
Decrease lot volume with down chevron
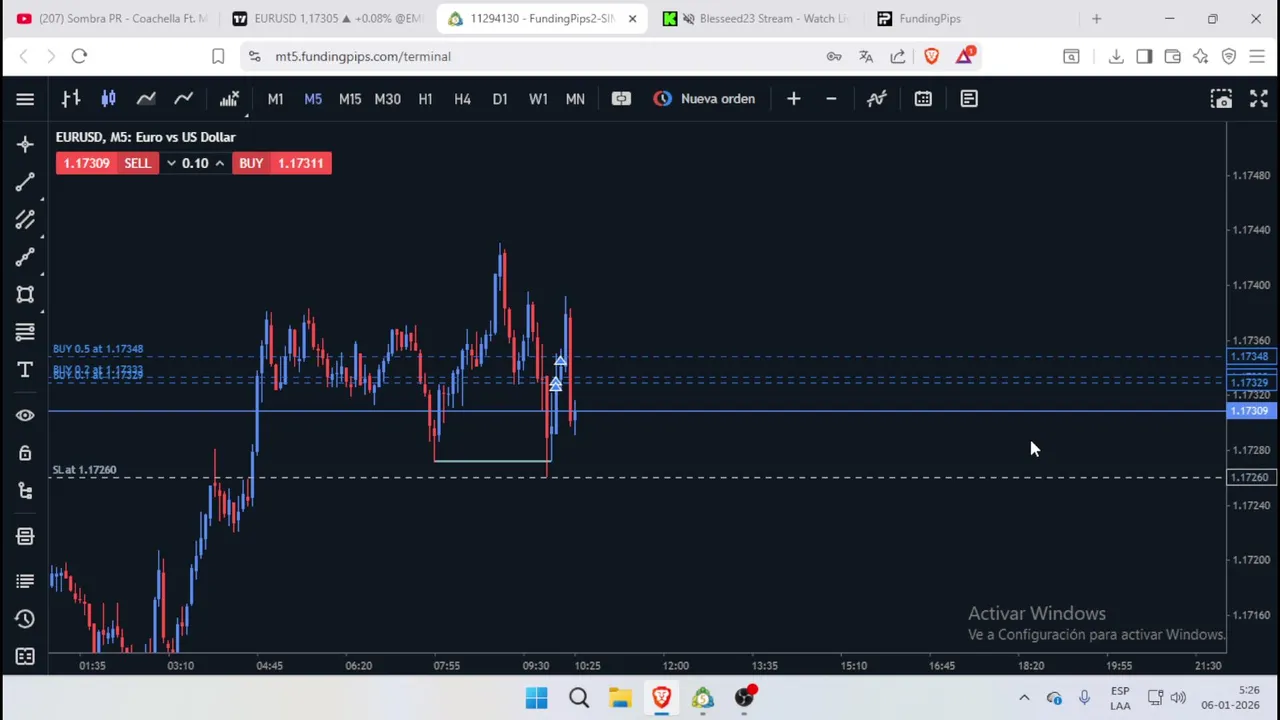pos(171,163)
